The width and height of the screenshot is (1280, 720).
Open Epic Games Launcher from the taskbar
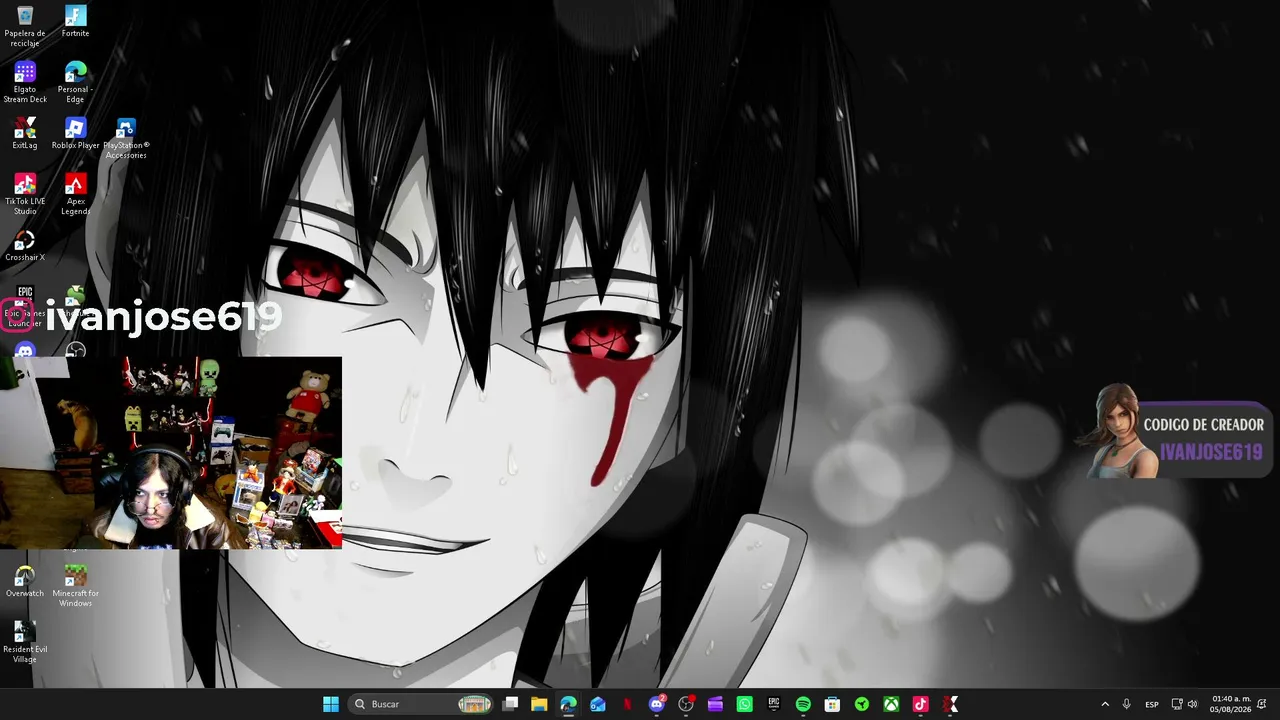[x=773, y=704]
